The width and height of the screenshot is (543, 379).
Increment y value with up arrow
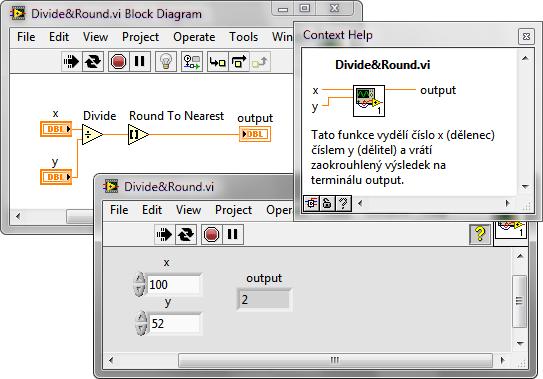(x=141, y=317)
